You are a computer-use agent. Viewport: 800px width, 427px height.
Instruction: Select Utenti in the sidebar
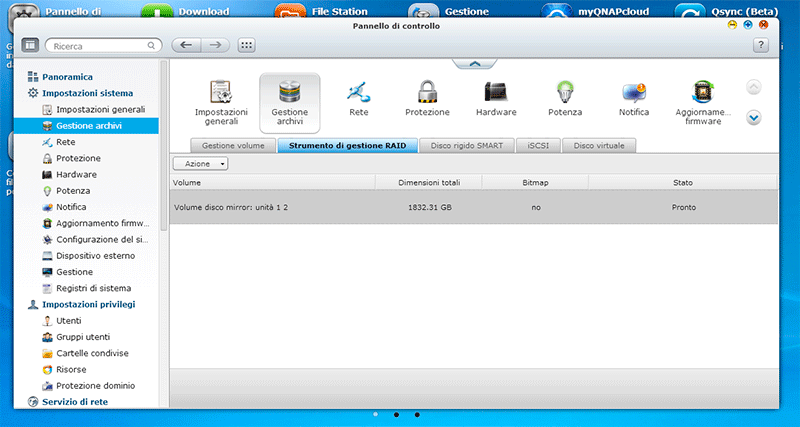[69, 321]
